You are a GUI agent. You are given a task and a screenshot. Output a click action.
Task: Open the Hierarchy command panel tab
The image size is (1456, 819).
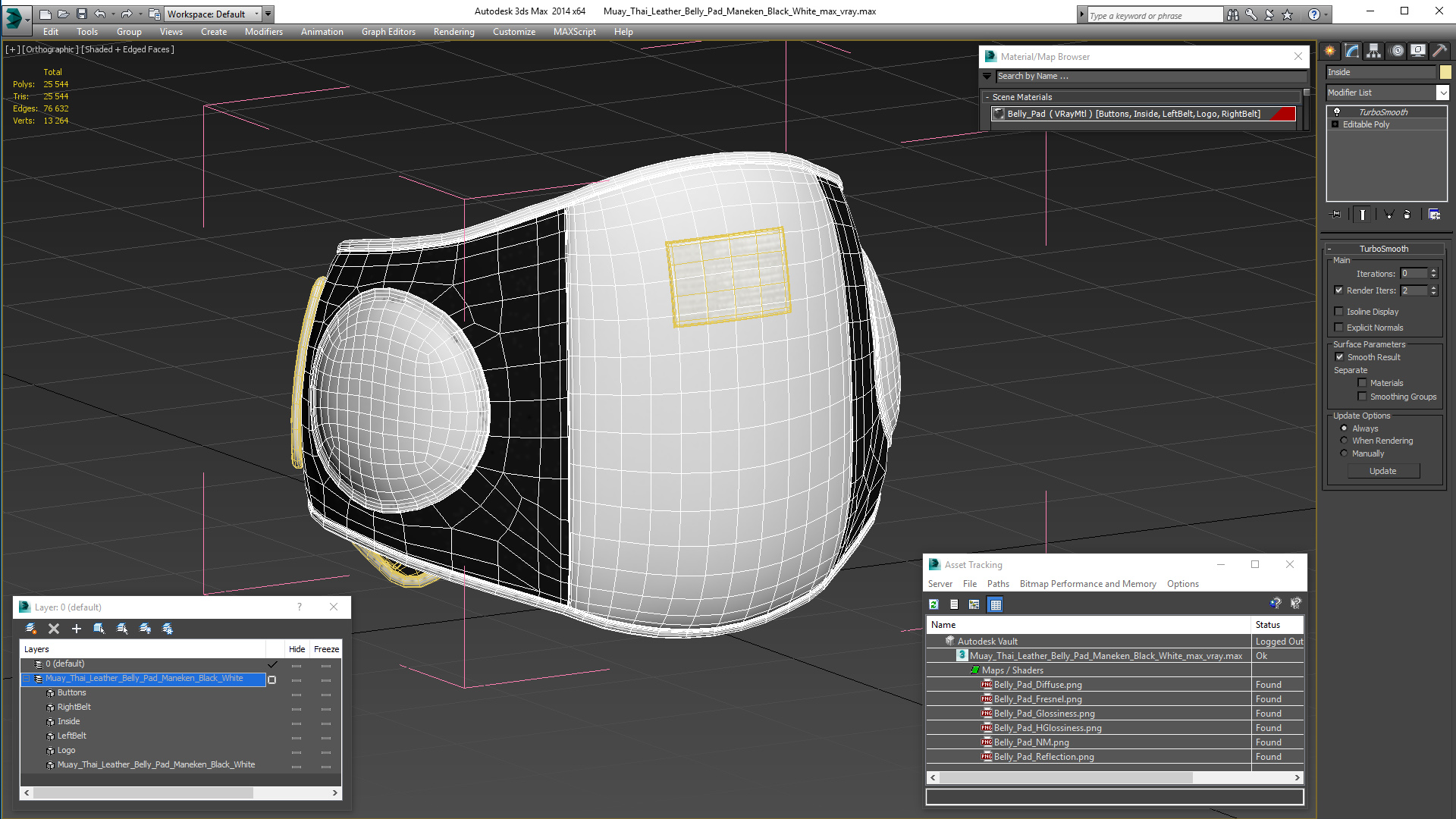coord(1373,51)
